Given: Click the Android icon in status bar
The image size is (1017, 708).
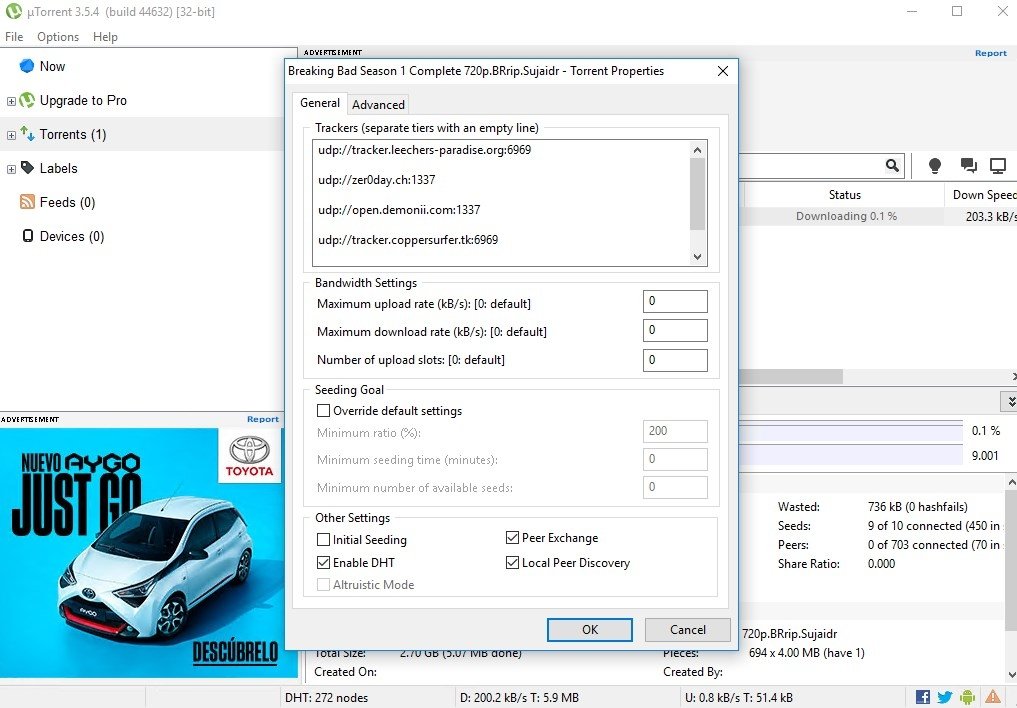Looking at the screenshot, I should 967,697.
